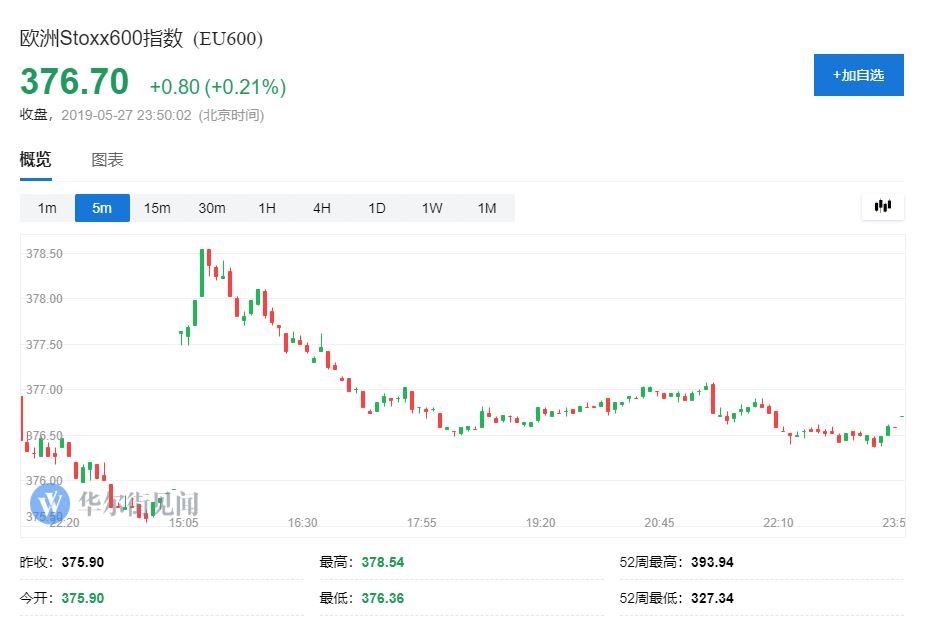The image size is (926, 641).
Task: Select the 概览 overview tab
Action: pyautogui.click(x=36, y=160)
